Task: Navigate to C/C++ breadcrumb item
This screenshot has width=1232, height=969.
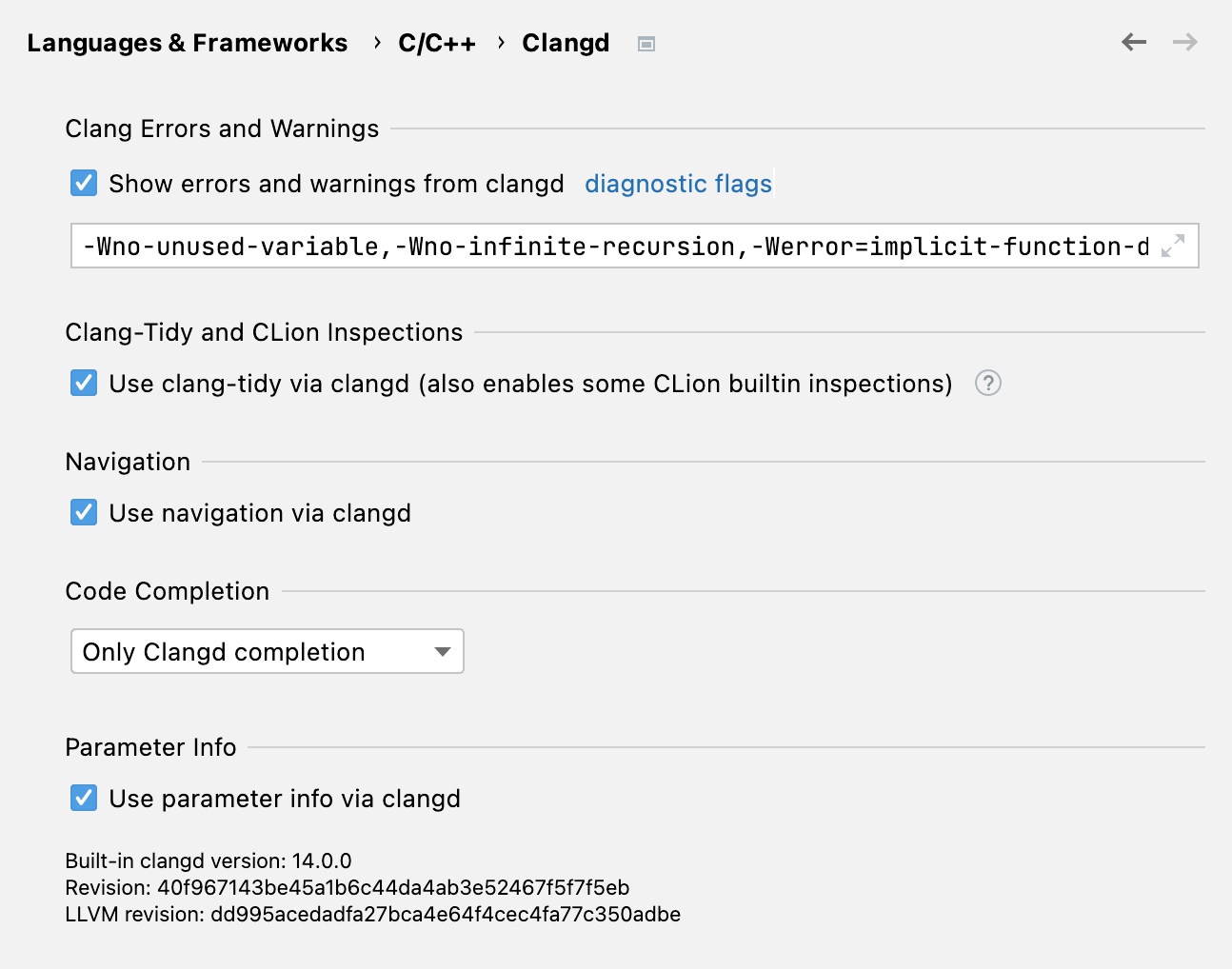Action: tap(436, 43)
